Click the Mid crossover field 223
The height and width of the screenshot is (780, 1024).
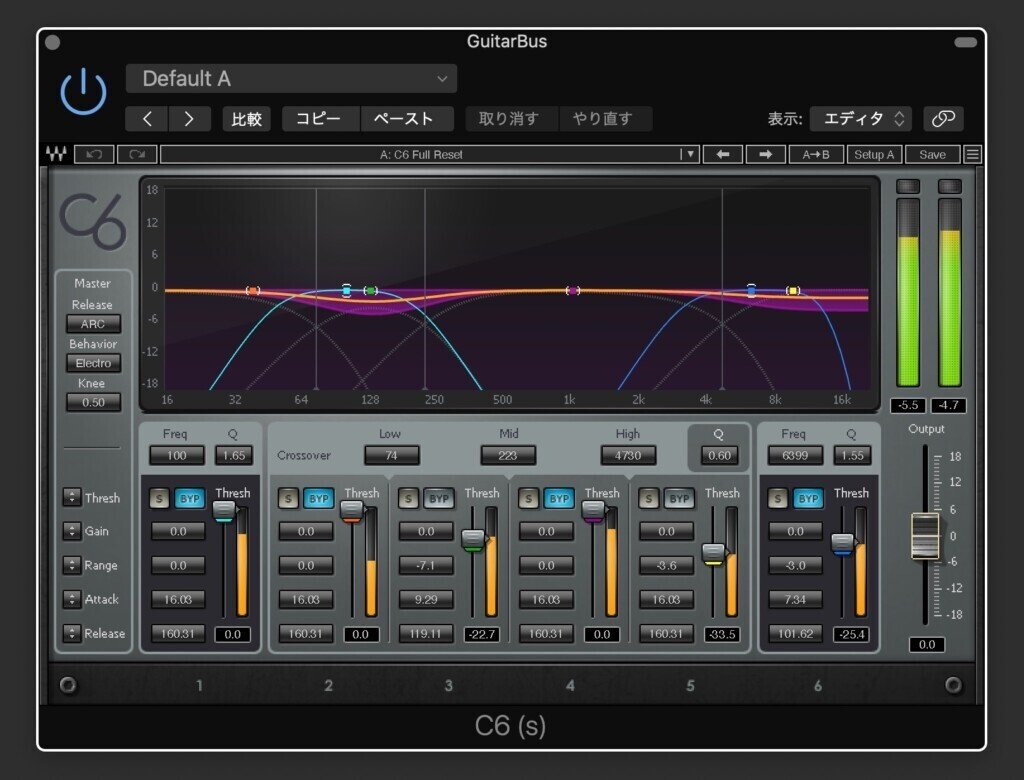click(x=507, y=455)
